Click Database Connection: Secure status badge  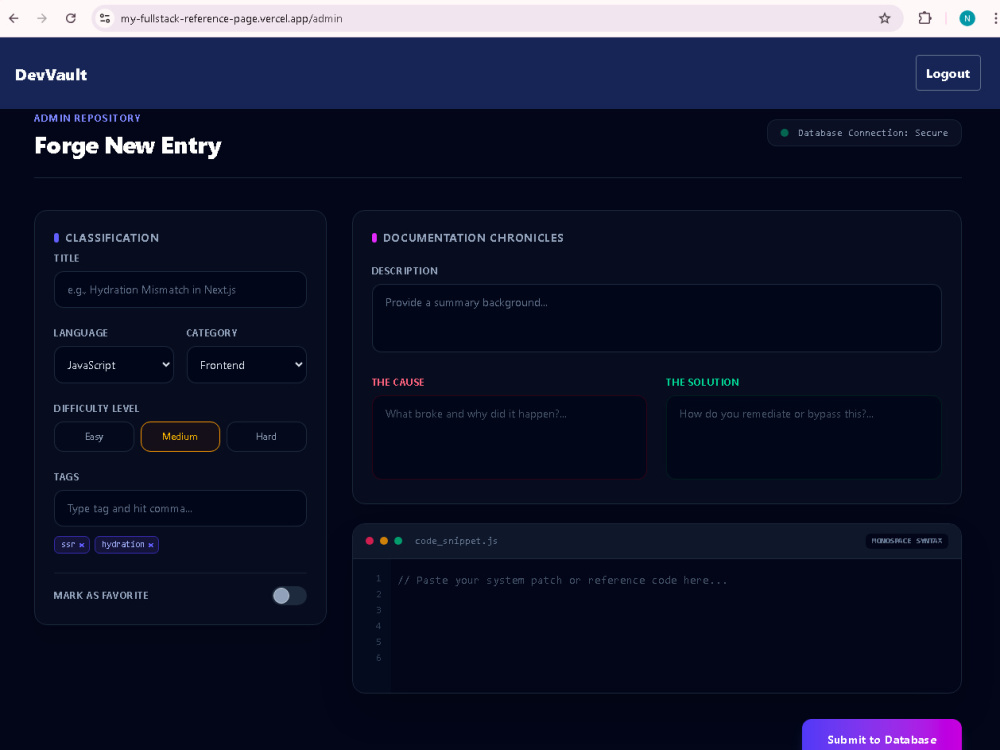coord(864,133)
